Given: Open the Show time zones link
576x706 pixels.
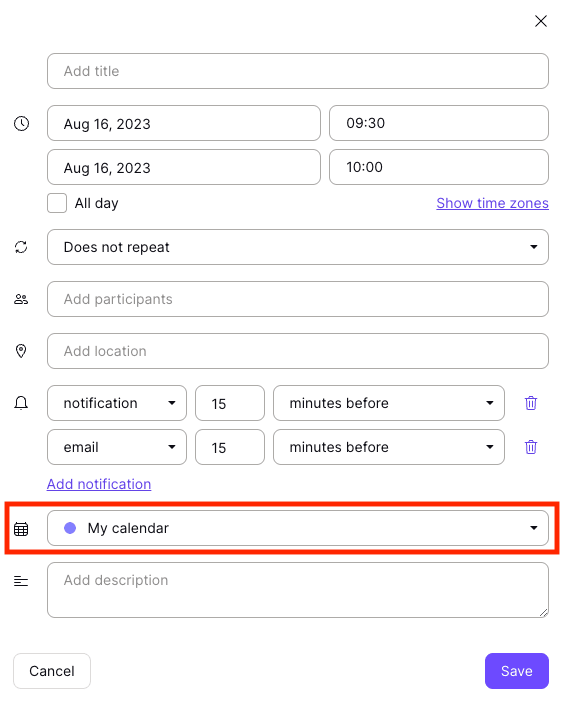Looking at the screenshot, I should pos(492,203).
